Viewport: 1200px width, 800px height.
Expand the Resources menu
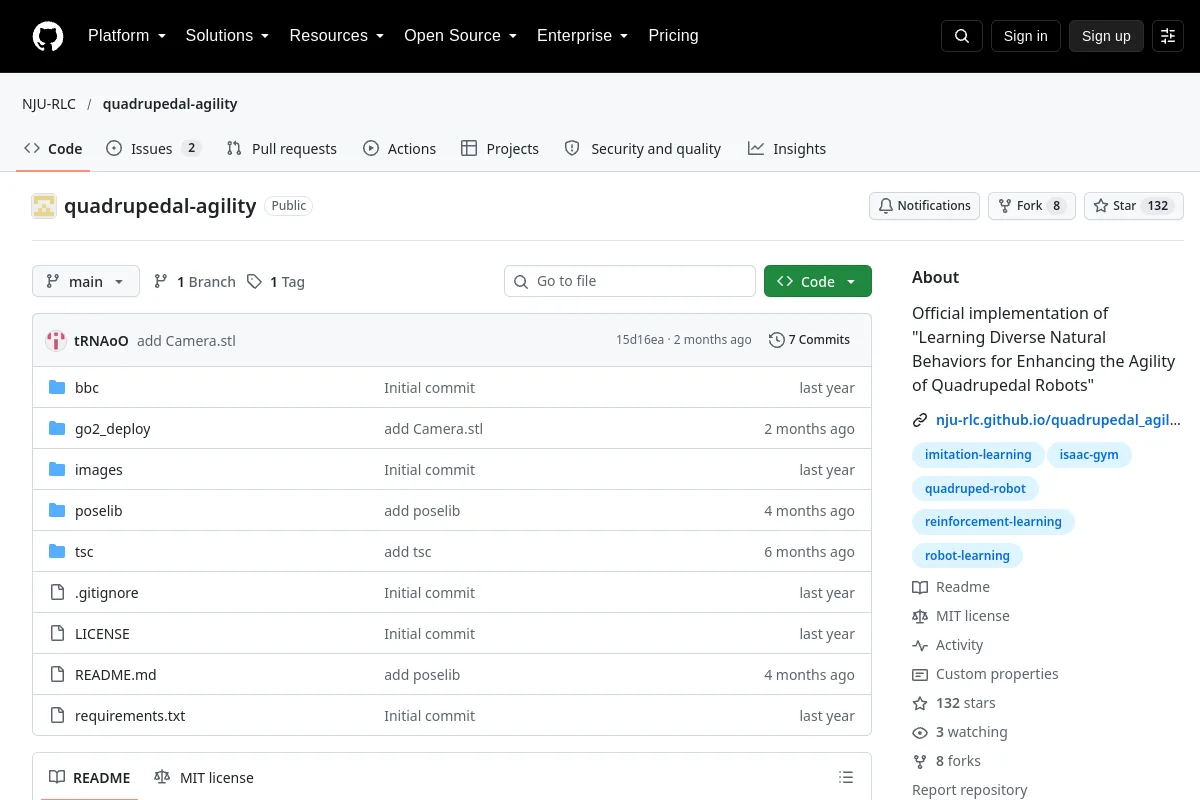tap(337, 36)
